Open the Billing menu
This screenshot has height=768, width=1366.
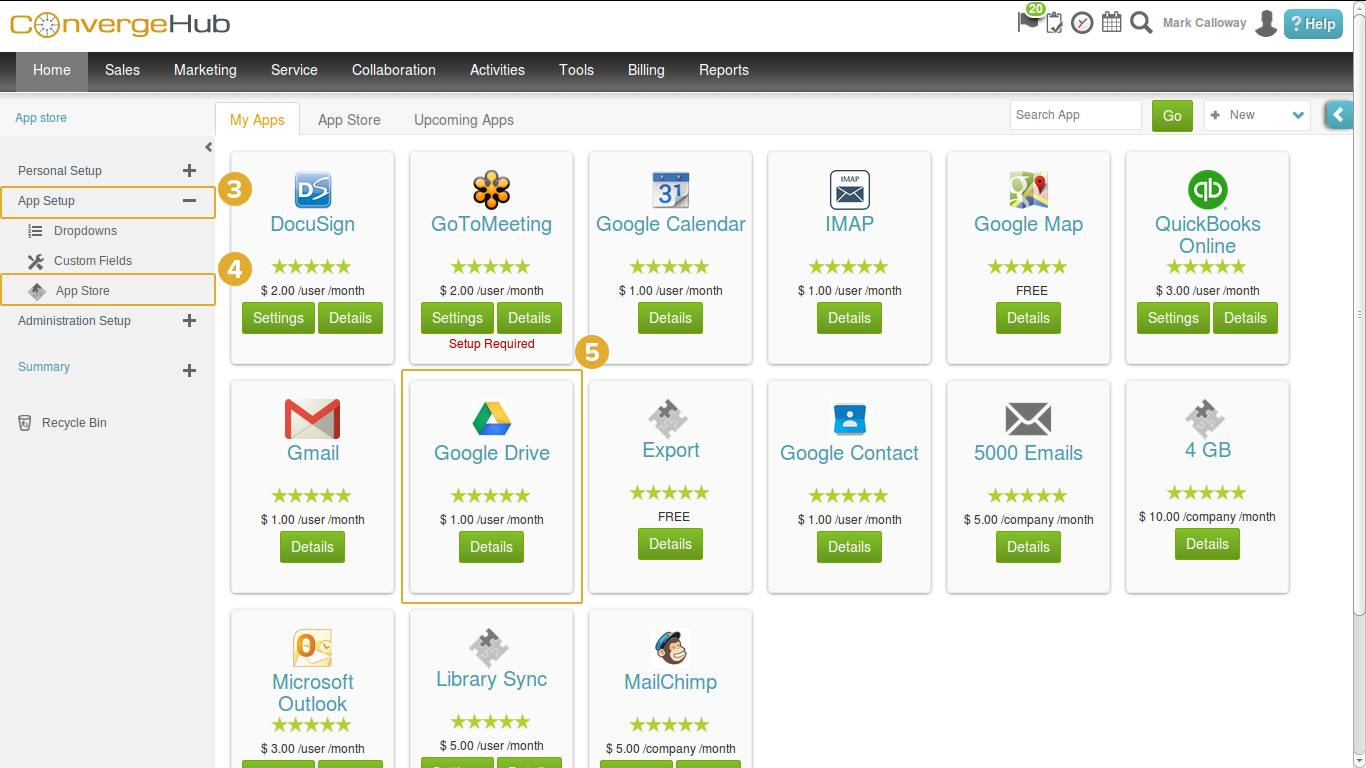(x=646, y=70)
